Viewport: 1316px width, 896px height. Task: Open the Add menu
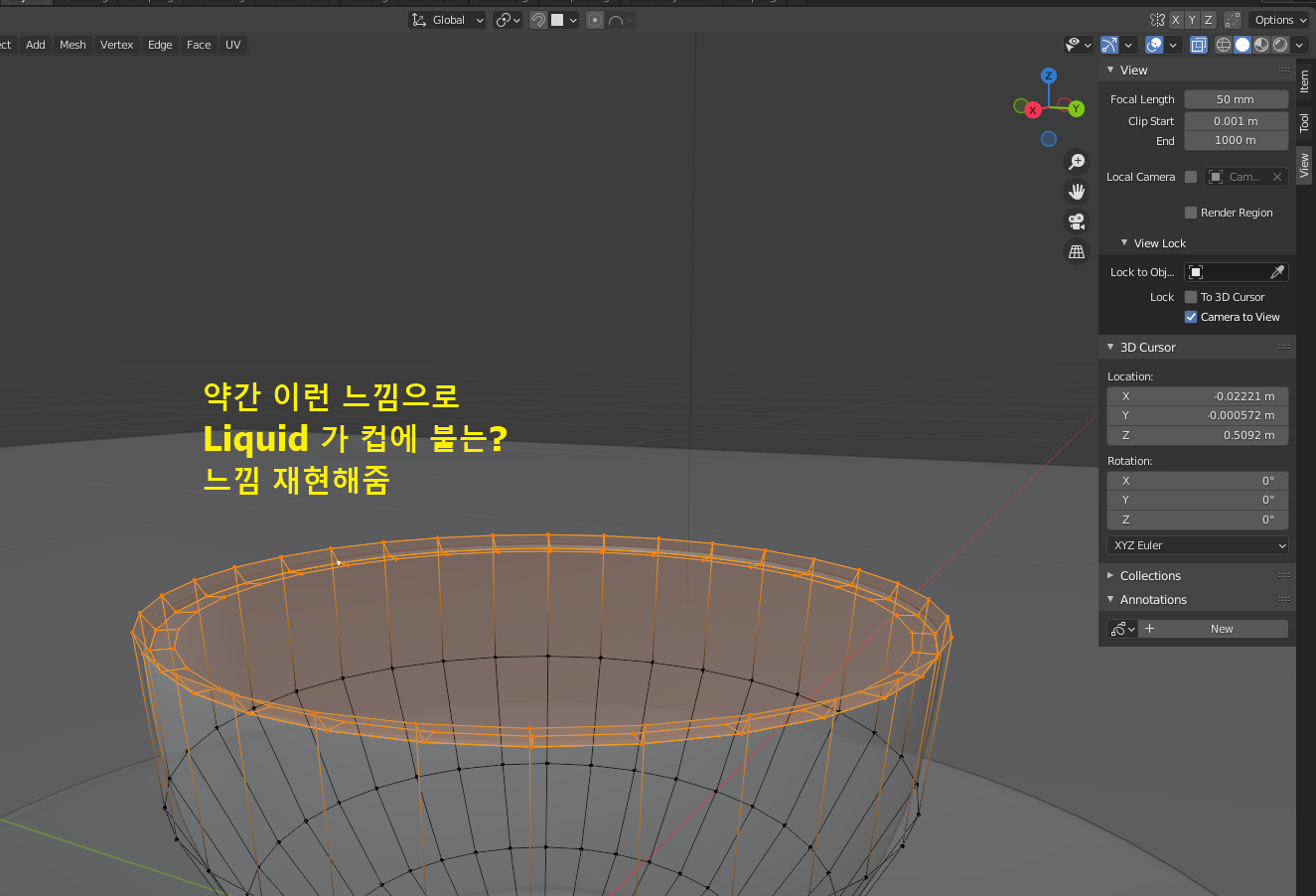click(36, 45)
